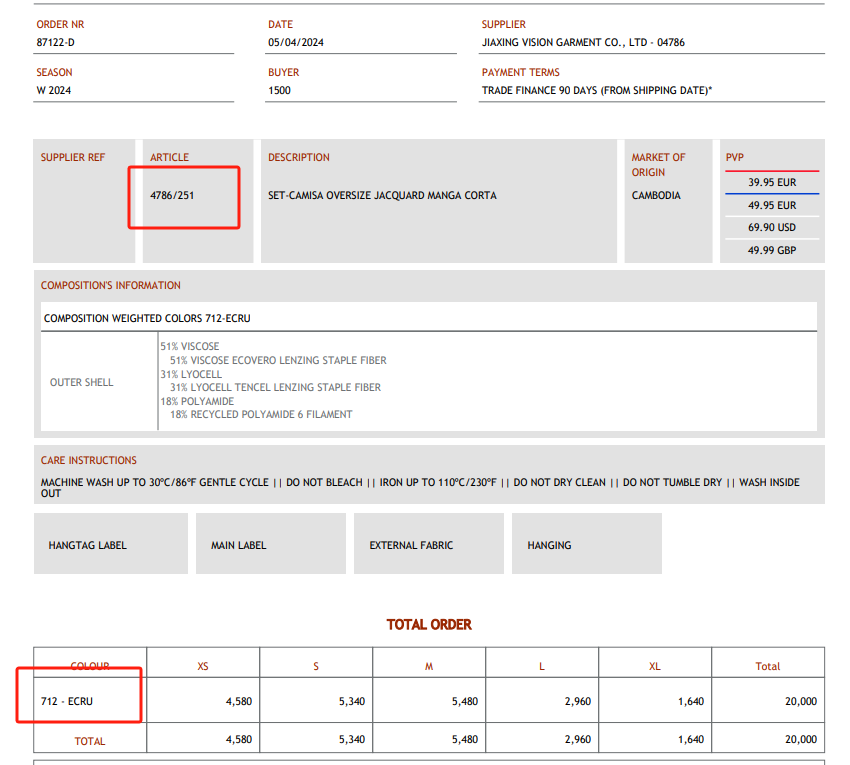850x765 pixels.
Task: Click the HANGTAG LABEL box
Action: click(x=110, y=545)
